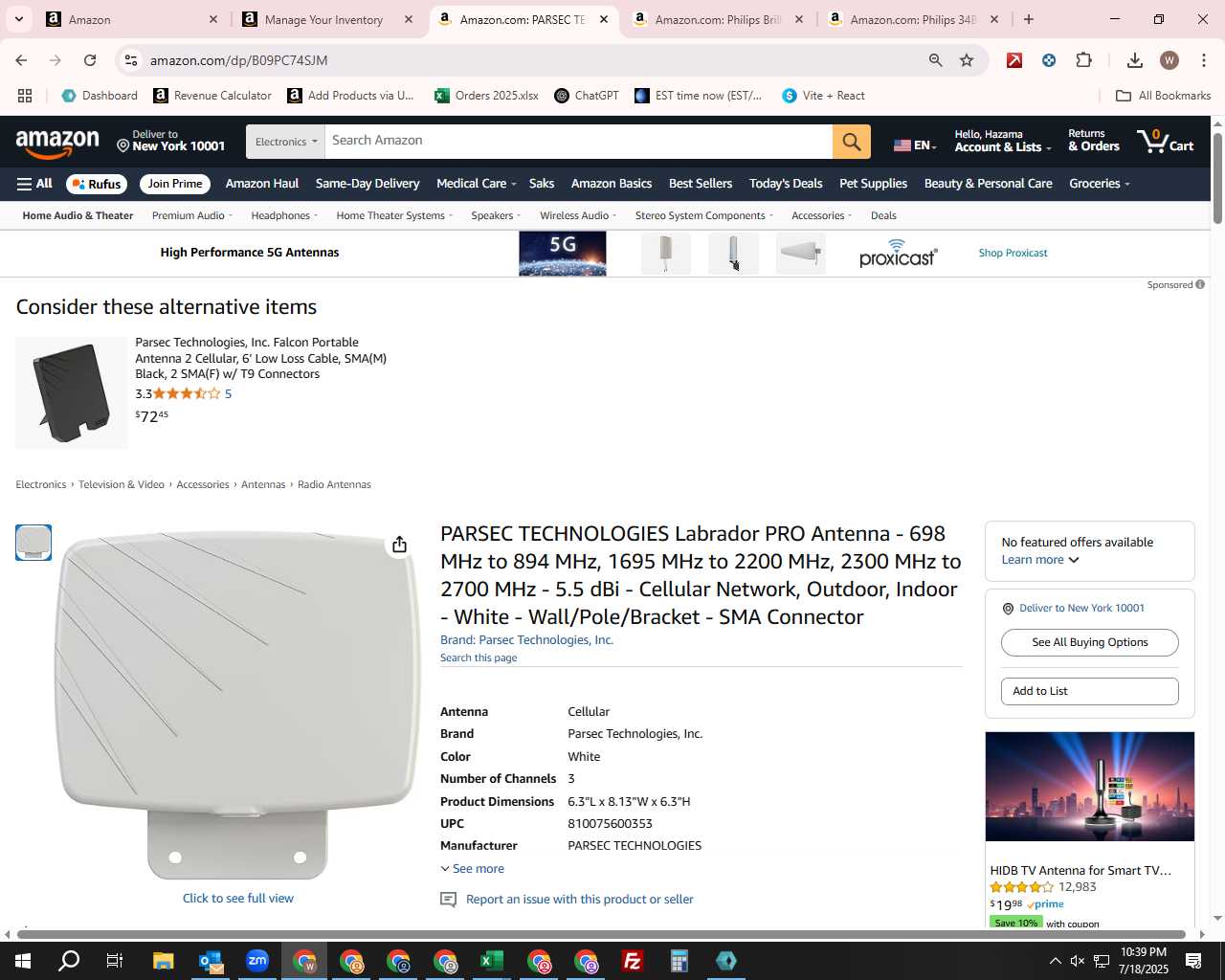Click the share icon on product image

[x=399, y=545]
